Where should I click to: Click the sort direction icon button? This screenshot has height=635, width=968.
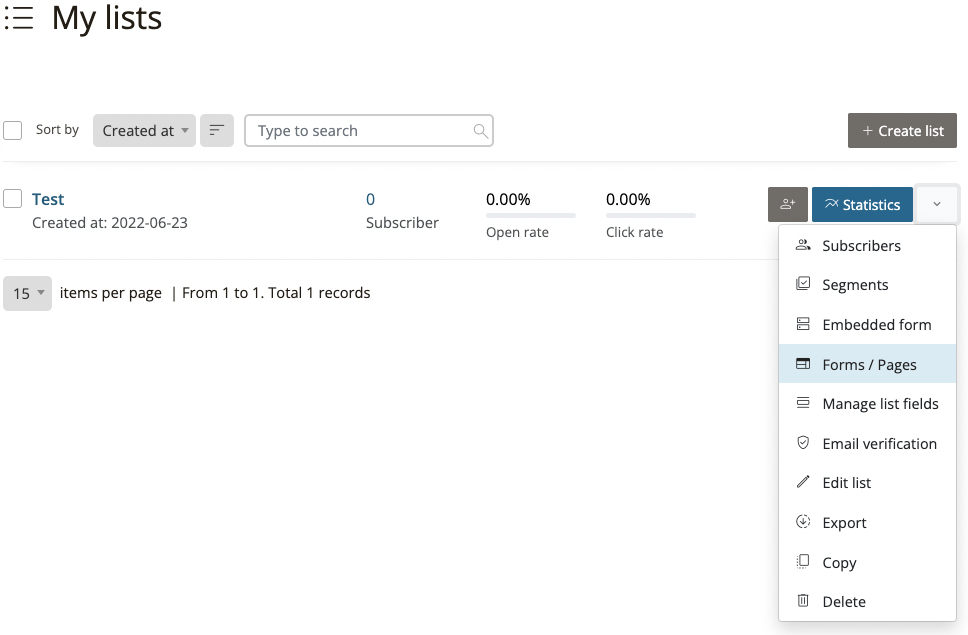217,130
